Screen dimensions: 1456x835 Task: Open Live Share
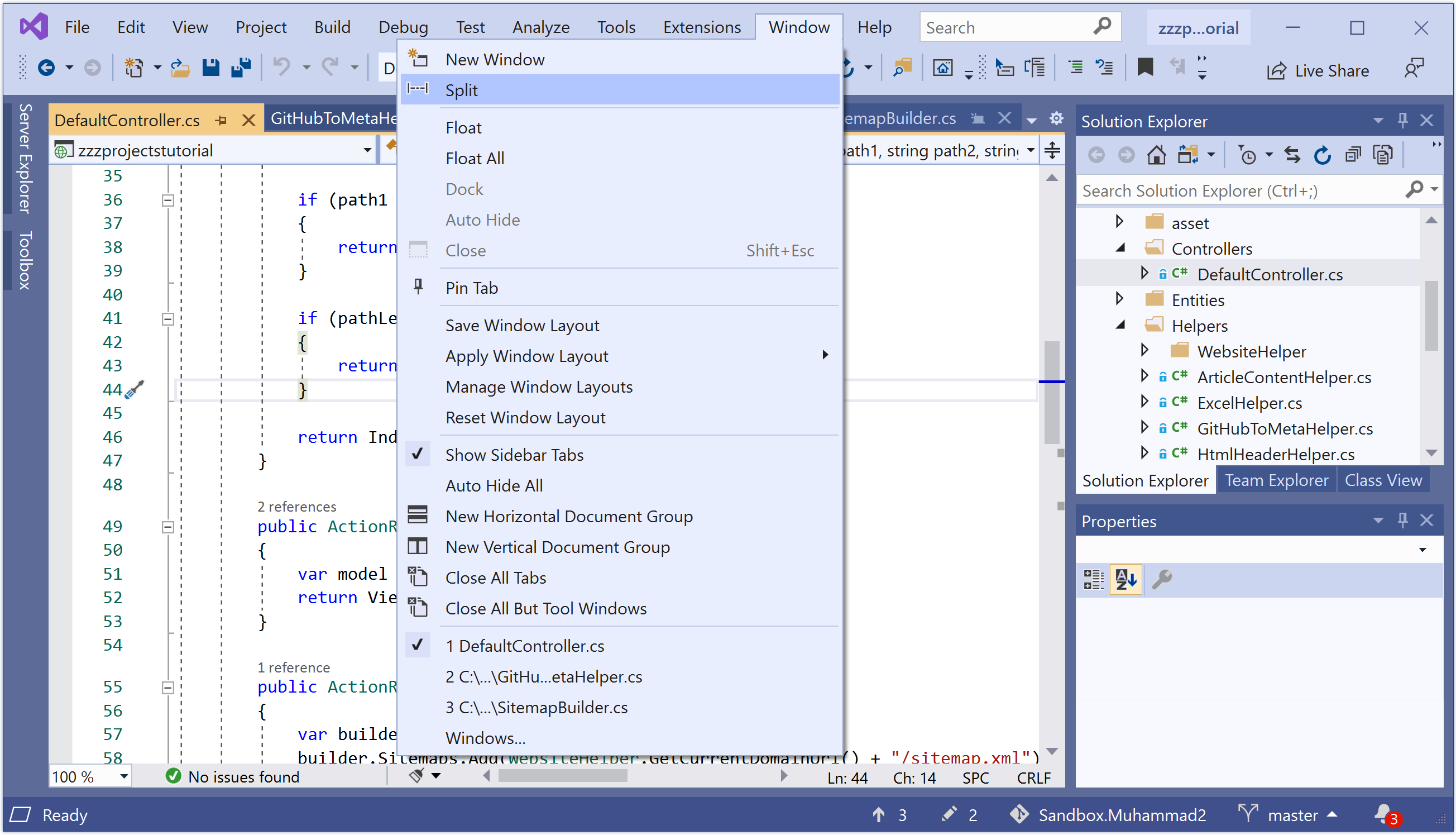click(x=1318, y=70)
